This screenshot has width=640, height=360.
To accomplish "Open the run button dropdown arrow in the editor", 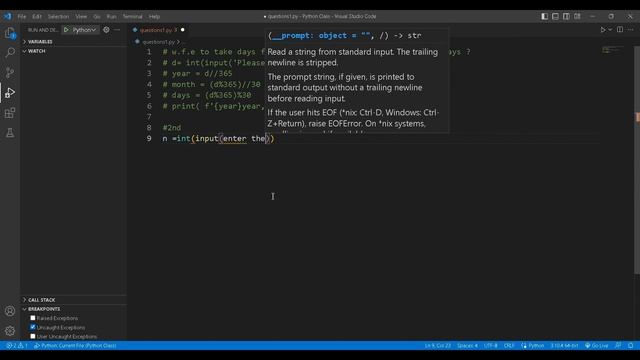I will point(610,30).
